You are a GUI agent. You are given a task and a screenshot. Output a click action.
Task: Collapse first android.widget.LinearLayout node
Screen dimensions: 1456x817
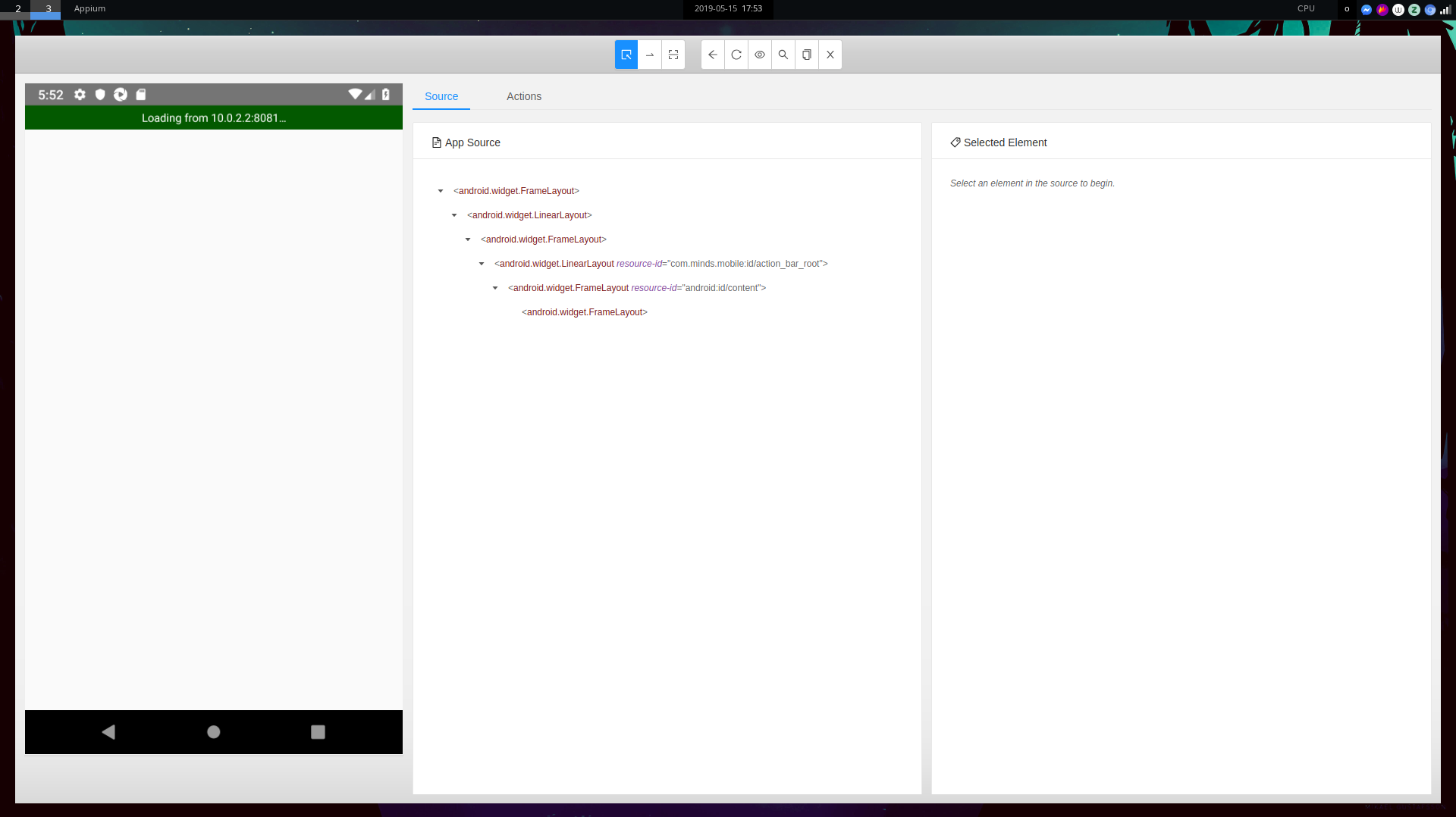[454, 215]
